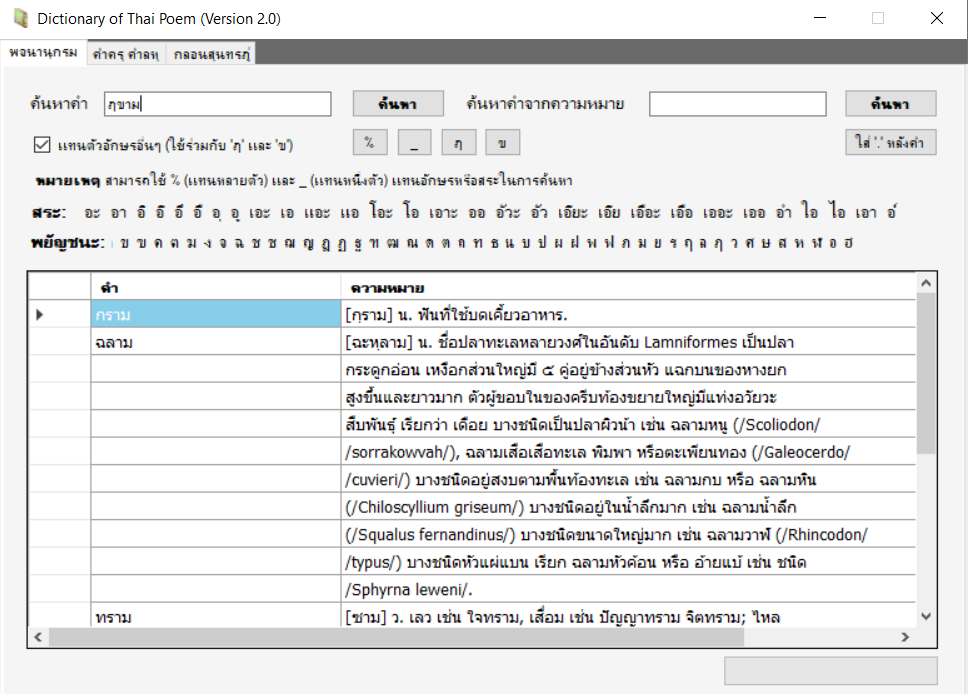Select the พจนานุกรม tab
Image resolution: width=968 pixels, height=694 pixels.
point(43,53)
